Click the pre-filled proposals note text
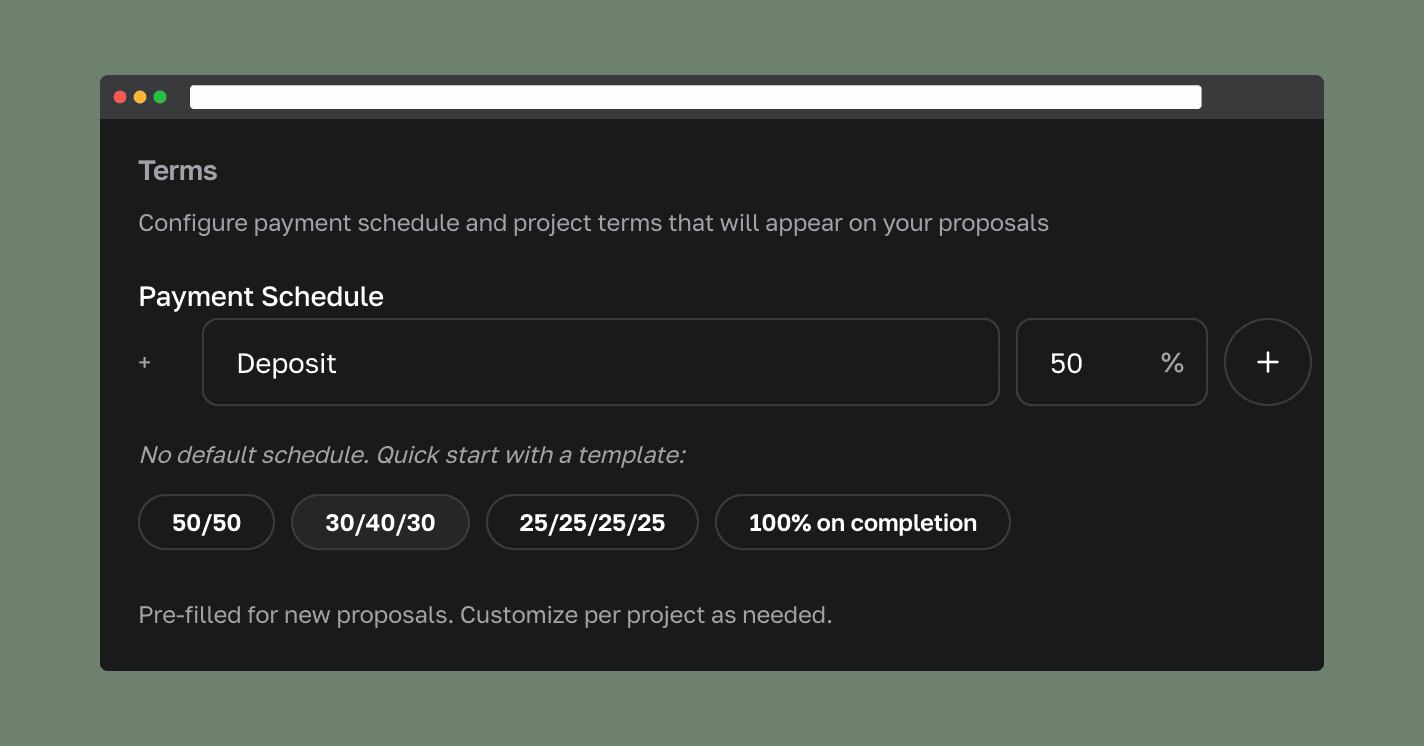This screenshot has width=1424, height=746. pyautogui.click(x=485, y=615)
